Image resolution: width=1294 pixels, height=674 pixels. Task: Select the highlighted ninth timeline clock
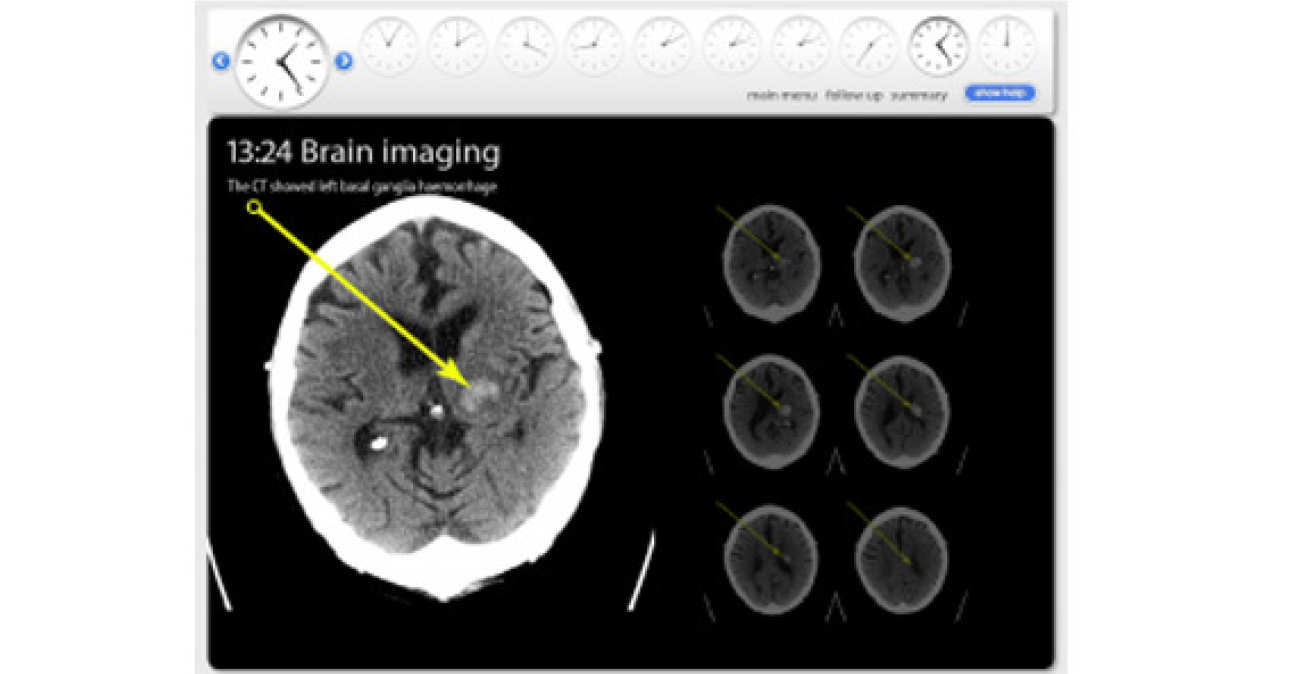[x=938, y=46]
